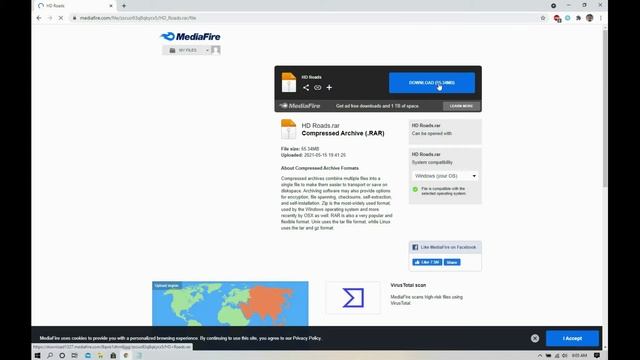The width and height of the screenshot is (640, 360).
Task: Click the Facebook logo icon
Action: 415,247
